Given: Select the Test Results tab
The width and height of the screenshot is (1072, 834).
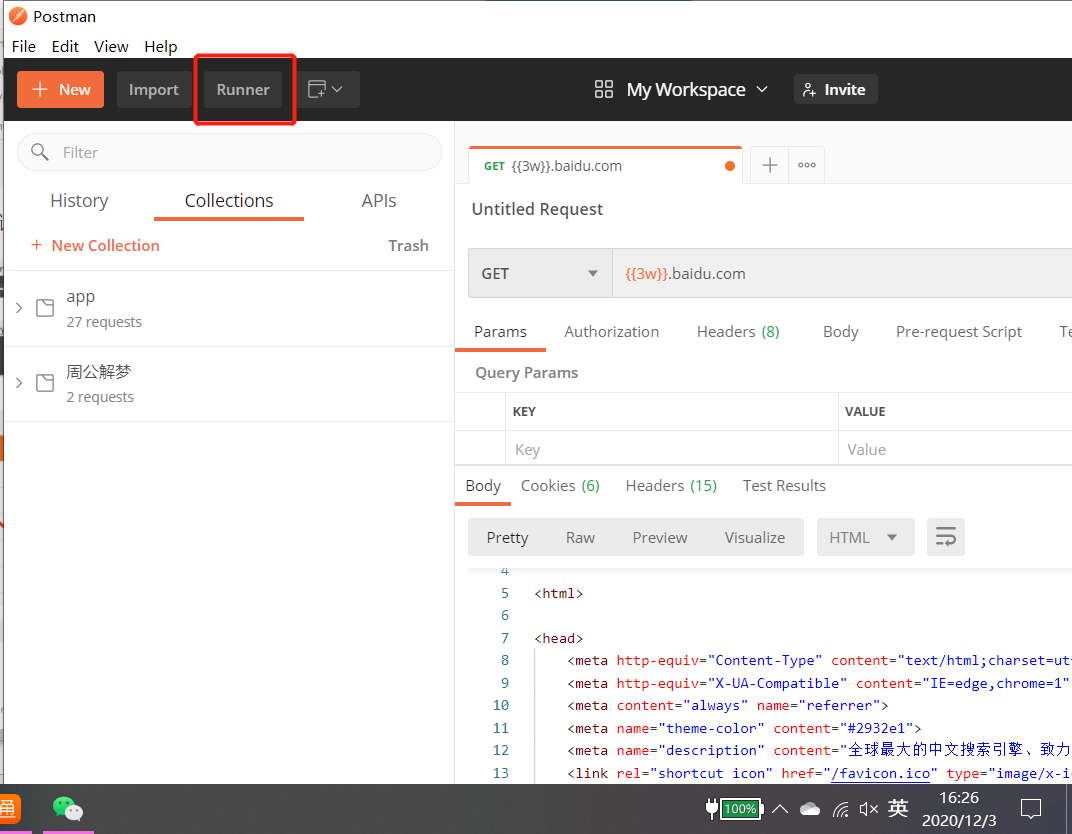Looking at the screenshot, I should [x=784, y=485].
